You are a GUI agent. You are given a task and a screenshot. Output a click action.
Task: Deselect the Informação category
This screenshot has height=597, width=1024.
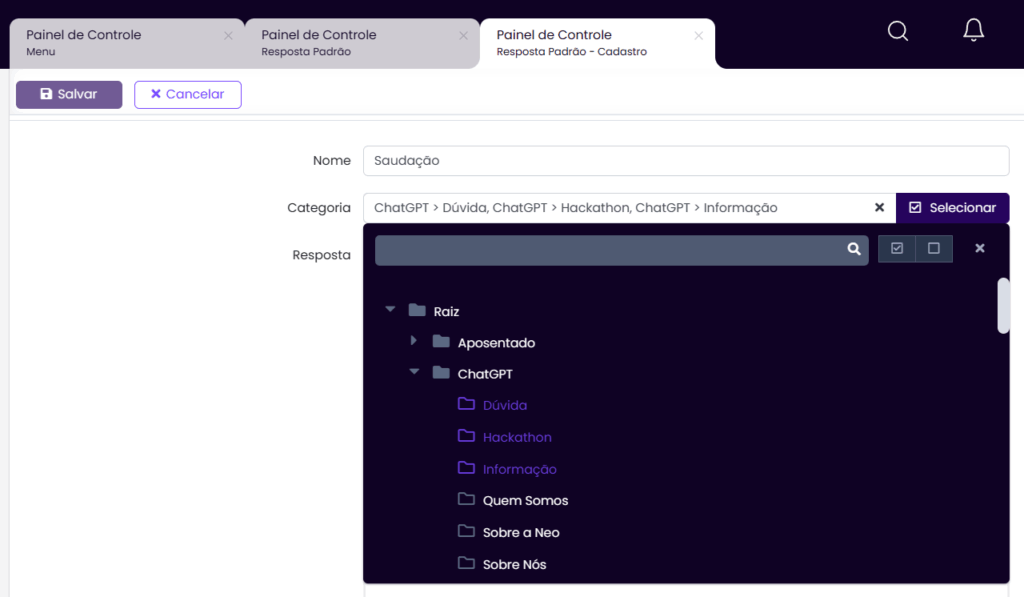[519, 469]
